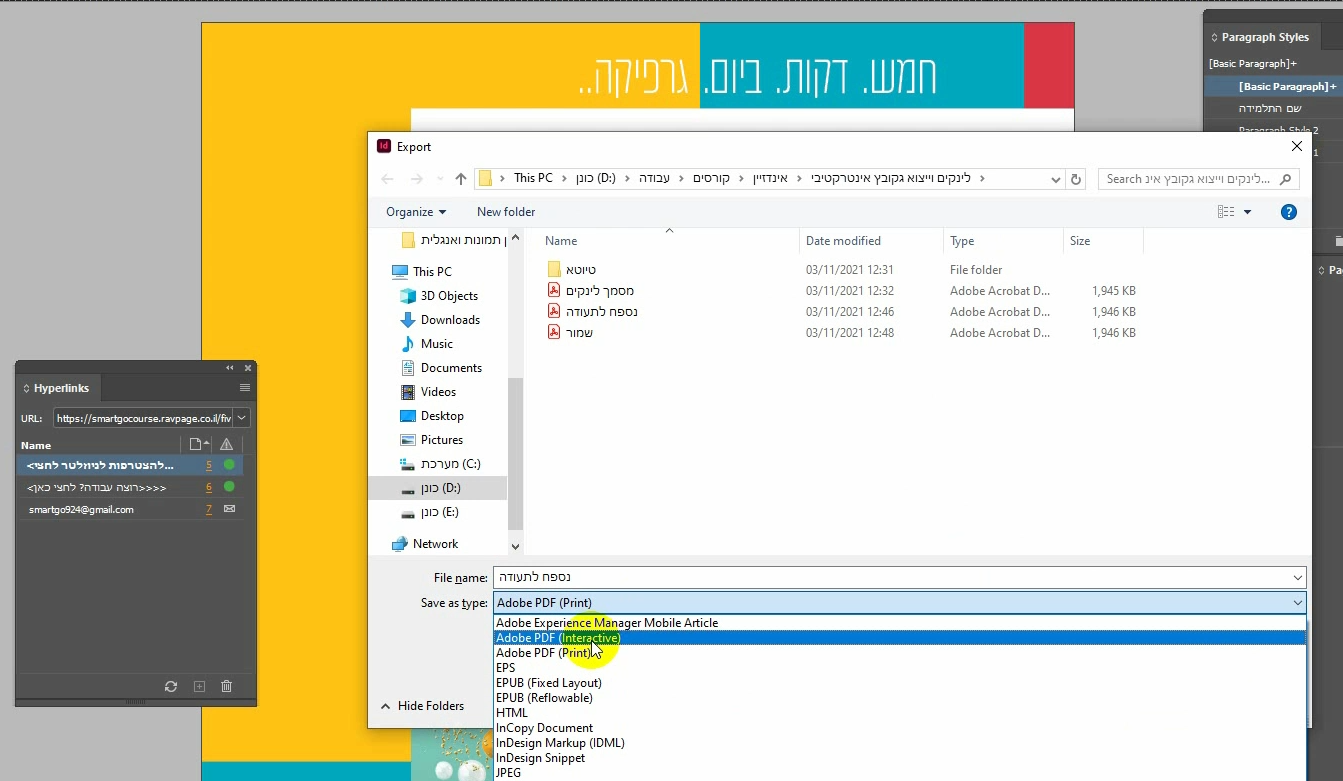
Task: Toggle sorting on the Type column
Action: click(961, 240)
